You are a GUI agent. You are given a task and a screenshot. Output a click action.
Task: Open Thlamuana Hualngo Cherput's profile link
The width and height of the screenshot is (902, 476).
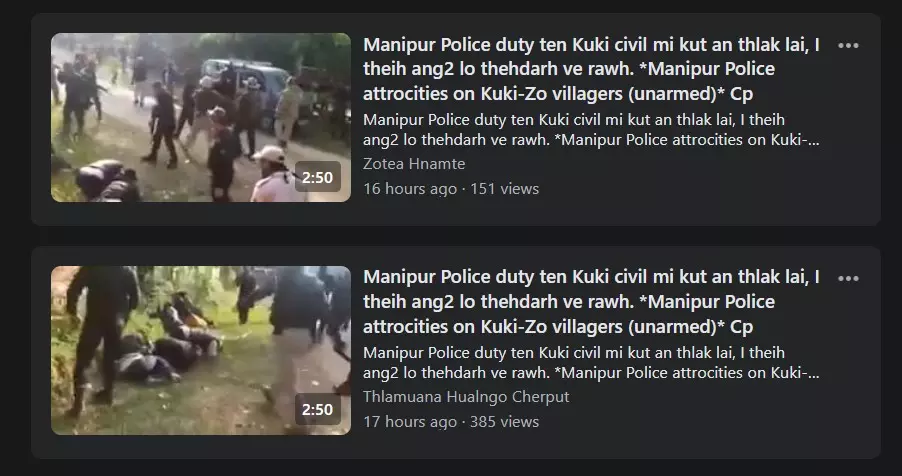[466, 397]
